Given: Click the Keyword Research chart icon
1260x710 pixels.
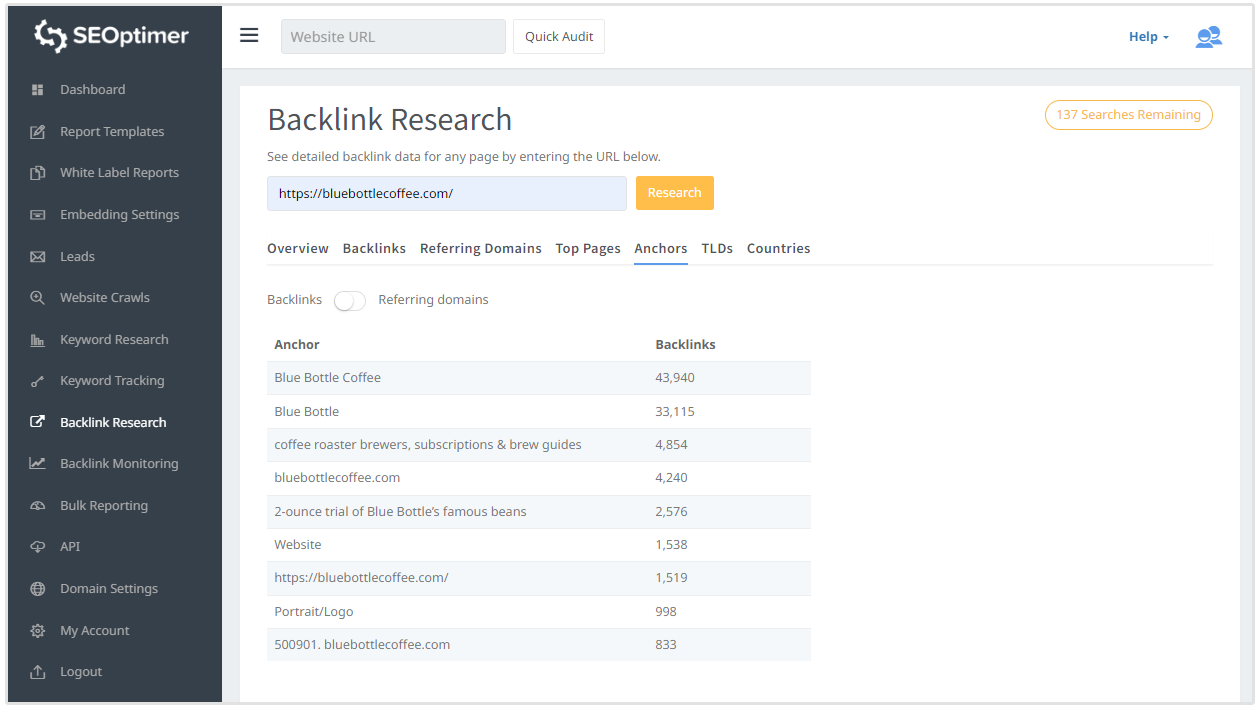Looking at the screenshot, I should pos(38,340).
